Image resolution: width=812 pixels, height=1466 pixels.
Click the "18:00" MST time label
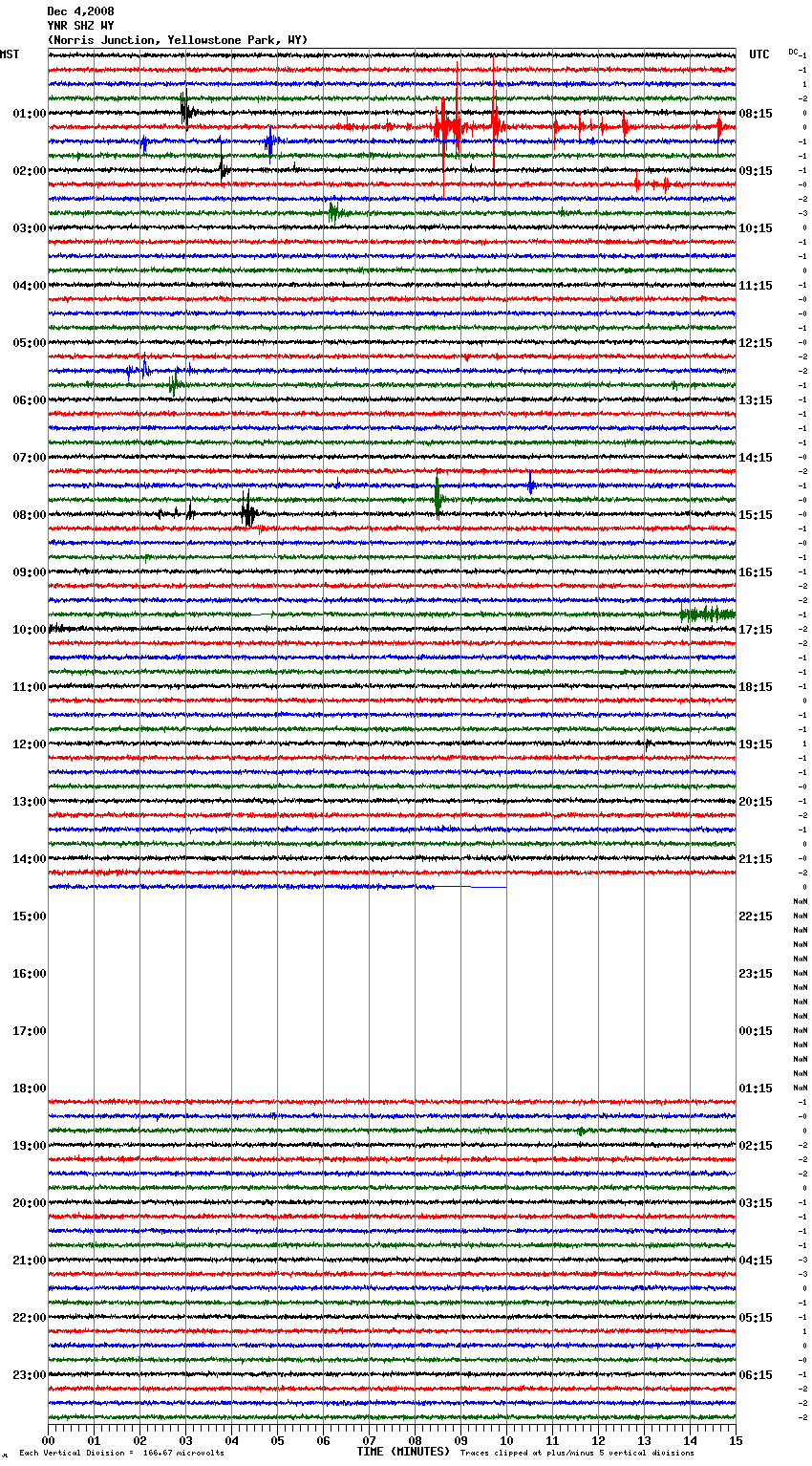coord(30,1089)
